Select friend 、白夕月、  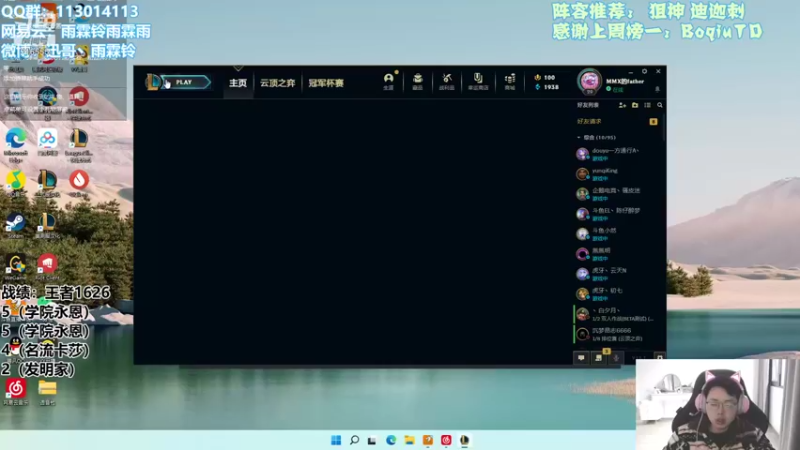pos(617,314)
